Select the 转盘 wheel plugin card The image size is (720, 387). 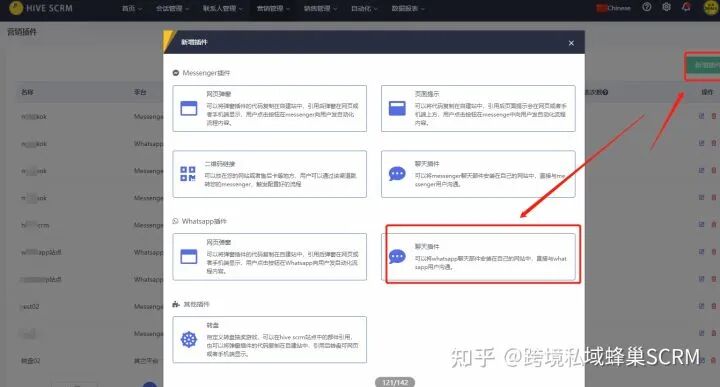click(x=270, y=340)
